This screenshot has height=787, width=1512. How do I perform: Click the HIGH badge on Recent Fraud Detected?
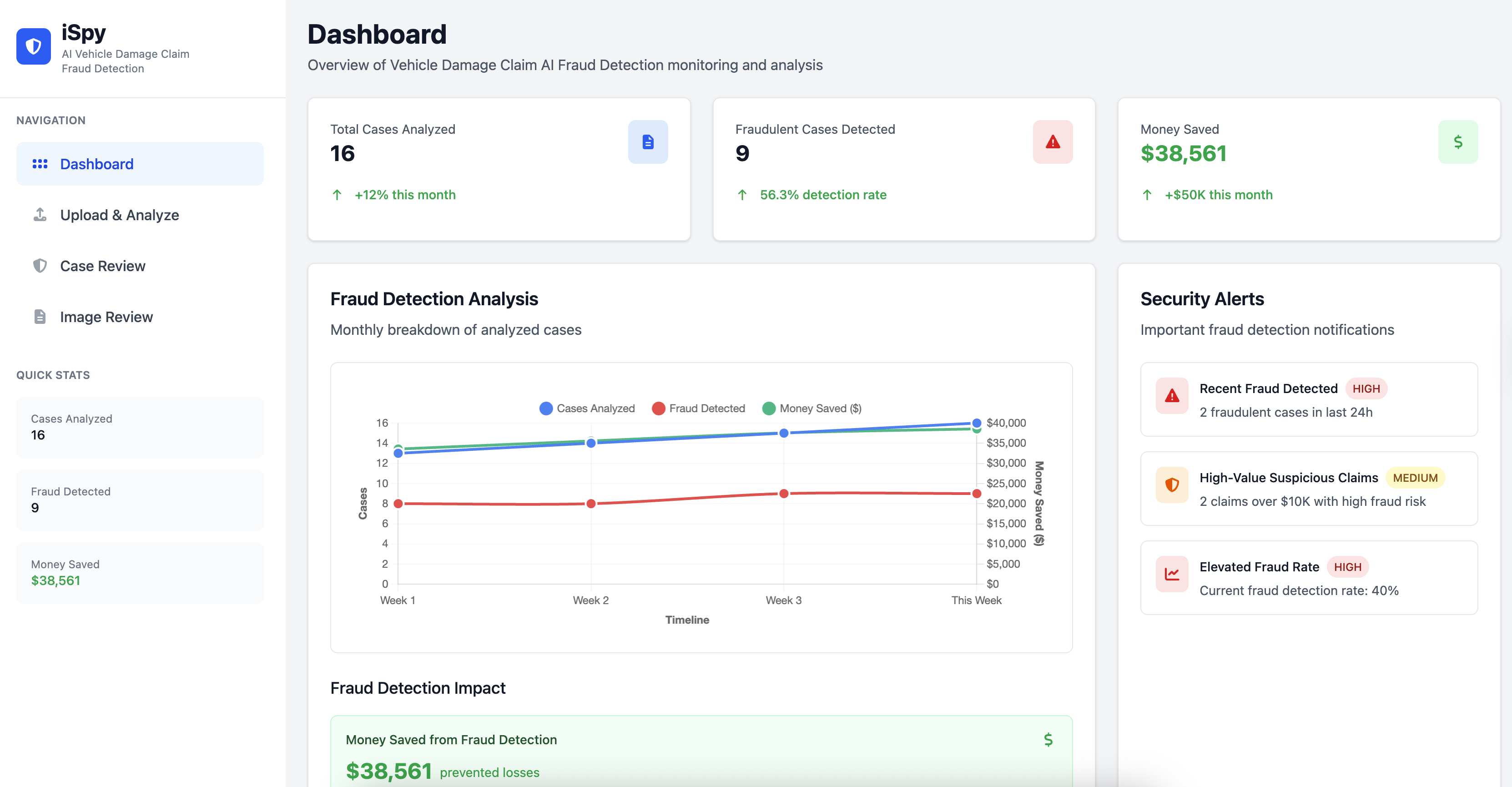pyautogui.click(x=1366, y=388)
